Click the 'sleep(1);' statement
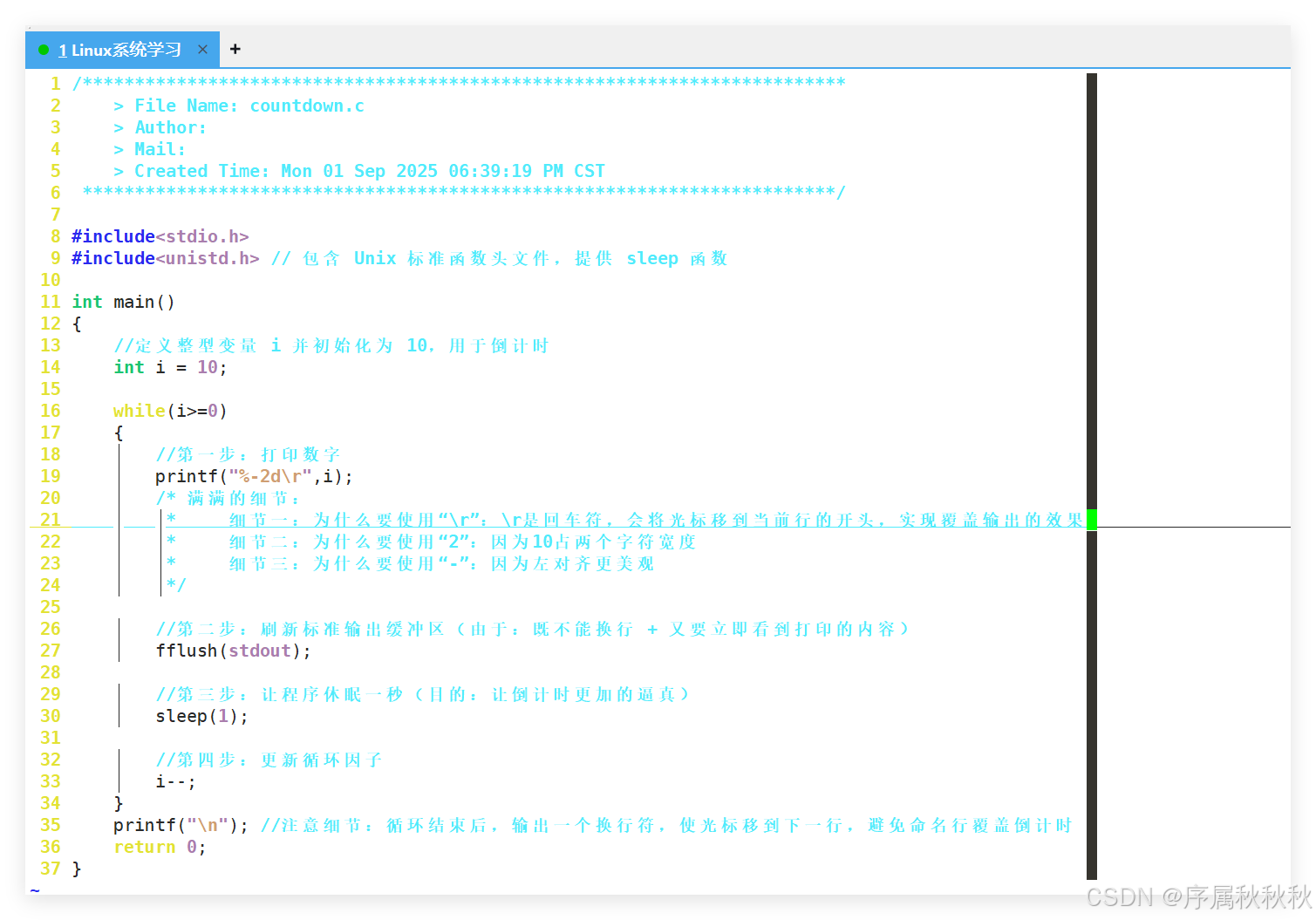This screenshot has height=920, width=1316. point(201,716)
